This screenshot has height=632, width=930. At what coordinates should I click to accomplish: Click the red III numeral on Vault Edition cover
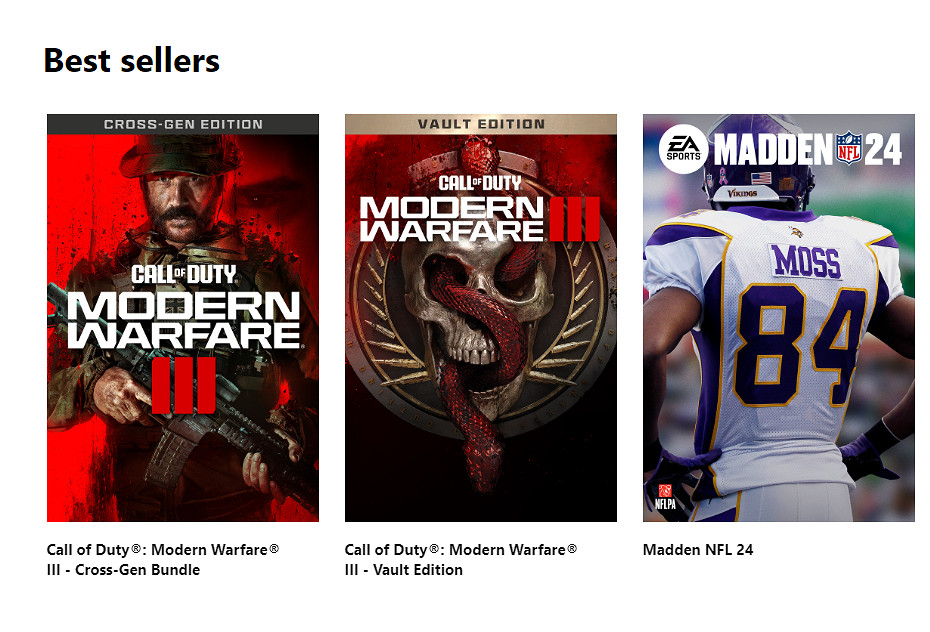click(x=575, y=219)
